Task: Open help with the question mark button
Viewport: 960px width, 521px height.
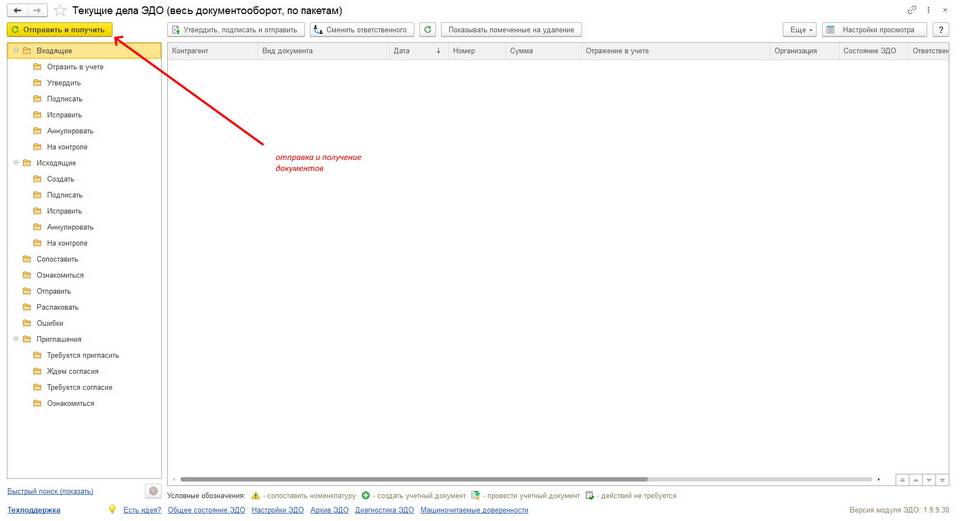Action: [x=941, y=29]
